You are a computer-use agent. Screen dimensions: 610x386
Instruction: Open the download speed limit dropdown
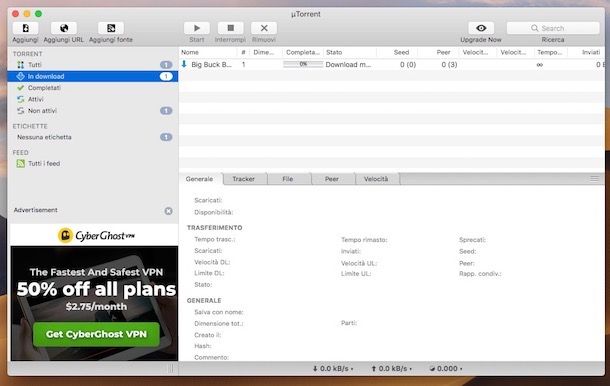[x=333, y=368]
